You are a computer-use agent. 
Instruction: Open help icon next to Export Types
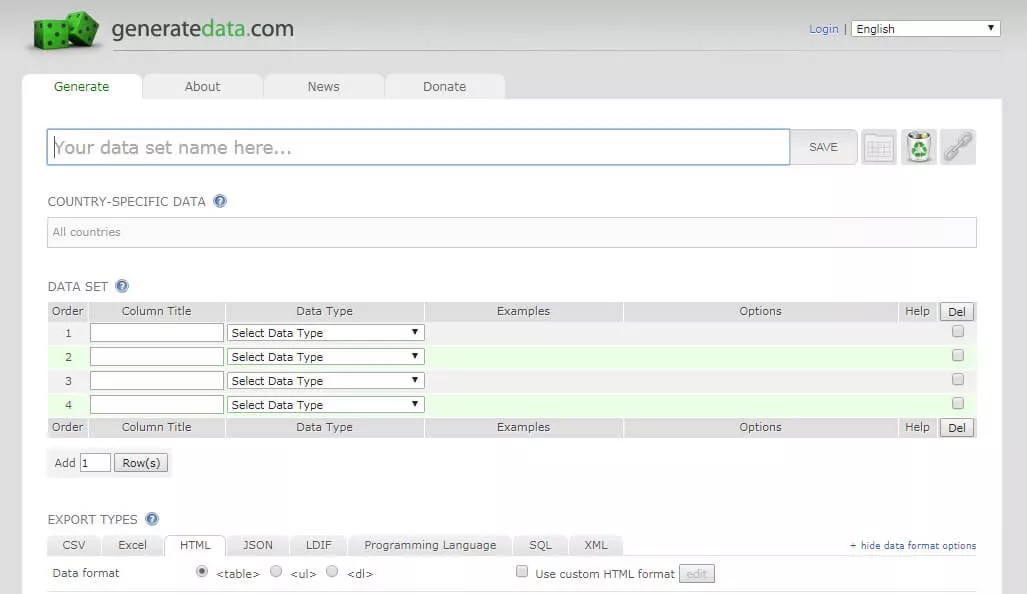(152, 519)
